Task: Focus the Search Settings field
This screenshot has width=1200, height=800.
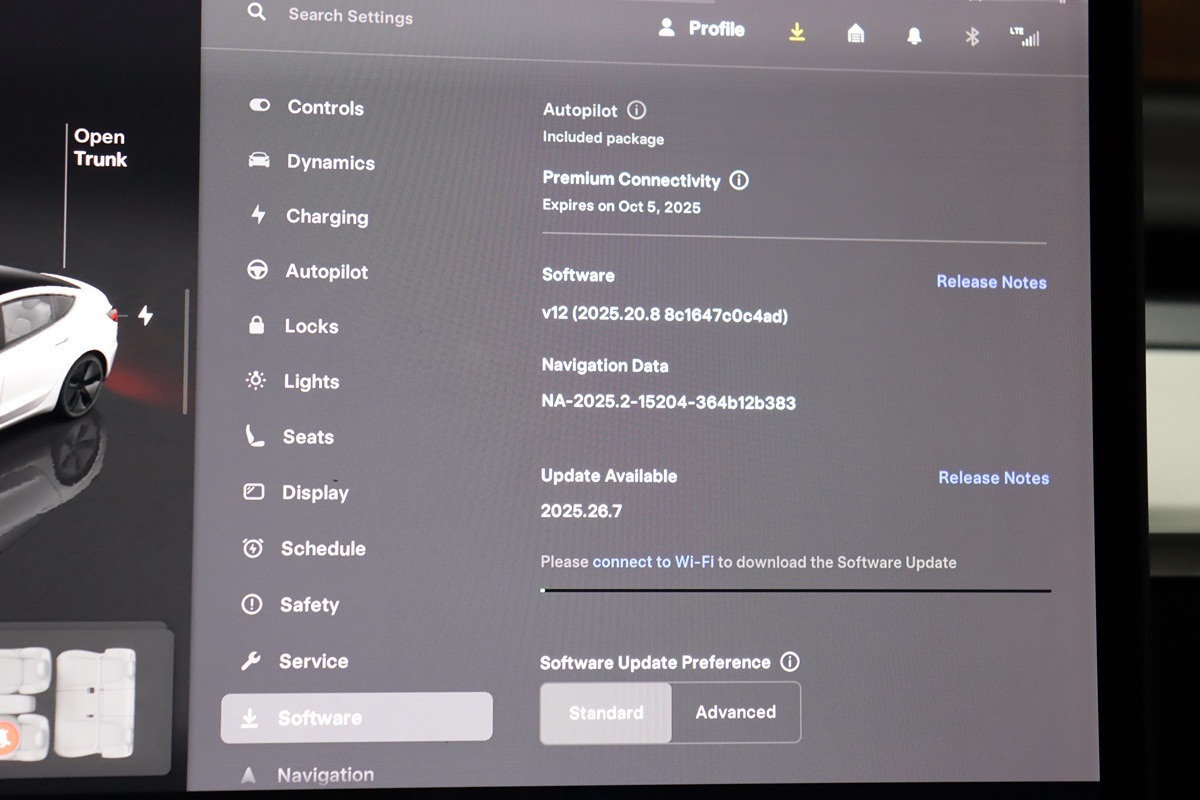Action: click(350, 16)
